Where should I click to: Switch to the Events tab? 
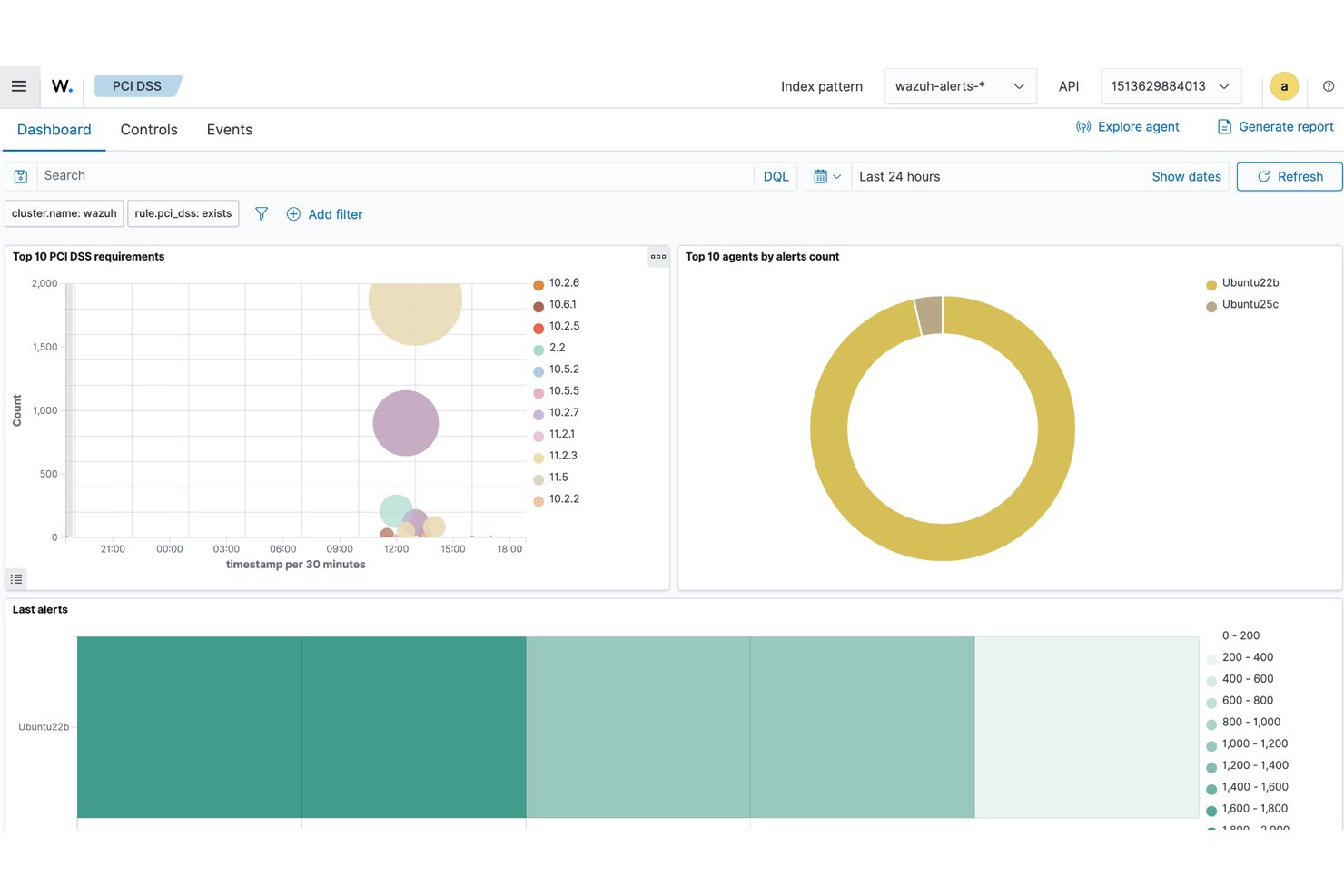[230, 130]
